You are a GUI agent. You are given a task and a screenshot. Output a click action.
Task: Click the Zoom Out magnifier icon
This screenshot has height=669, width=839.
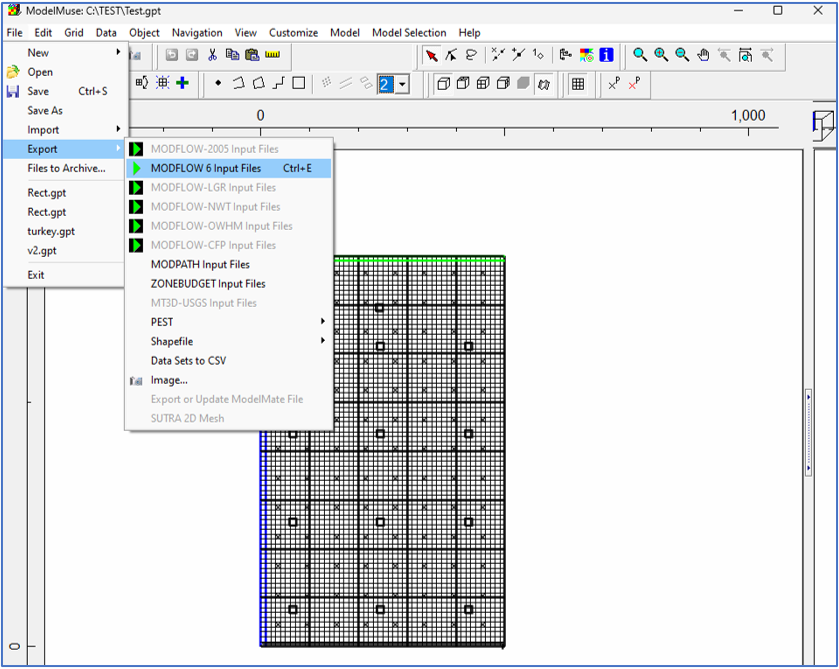pyautogui.click(x=682, y=55)
